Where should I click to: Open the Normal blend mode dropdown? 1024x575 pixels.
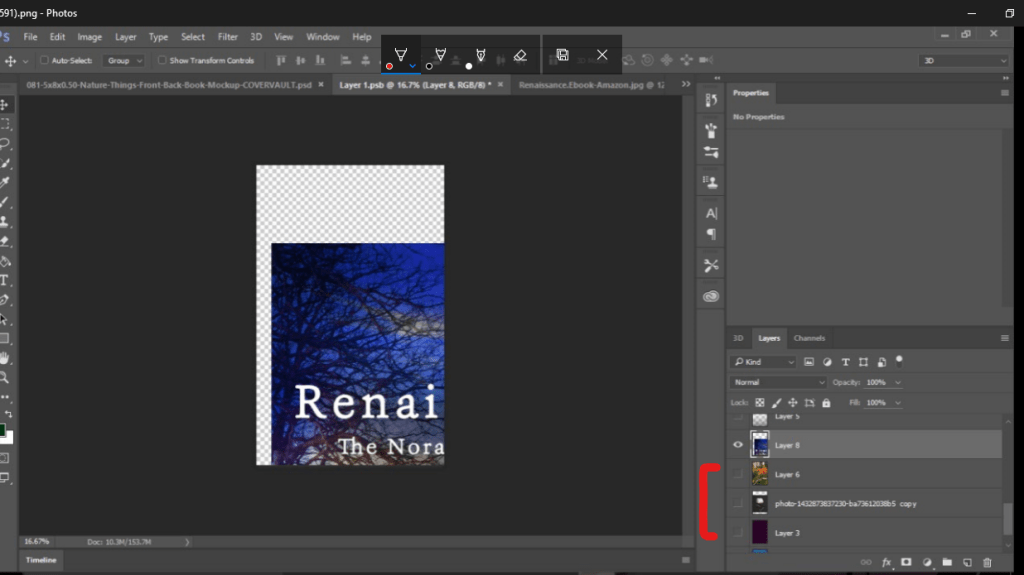click(x=779, y=383)
